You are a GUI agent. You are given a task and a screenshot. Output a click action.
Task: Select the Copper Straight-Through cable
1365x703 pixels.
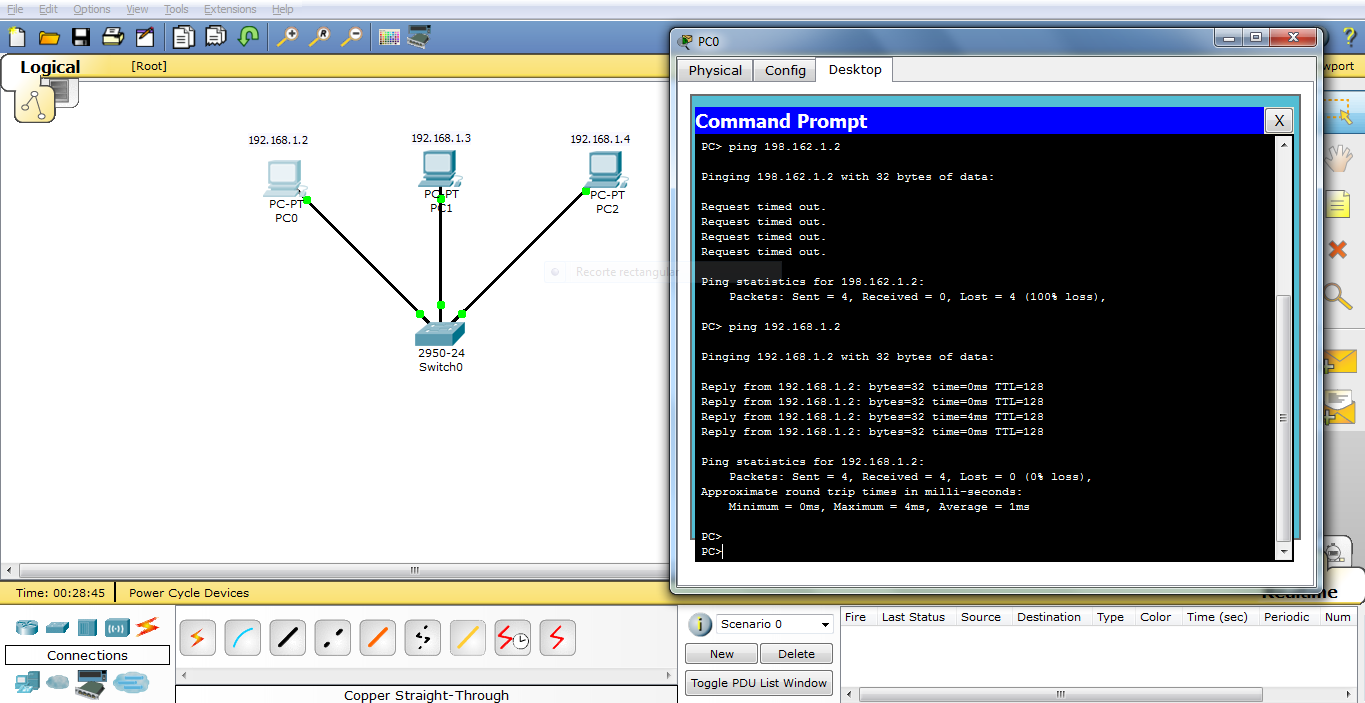point(287,637)
